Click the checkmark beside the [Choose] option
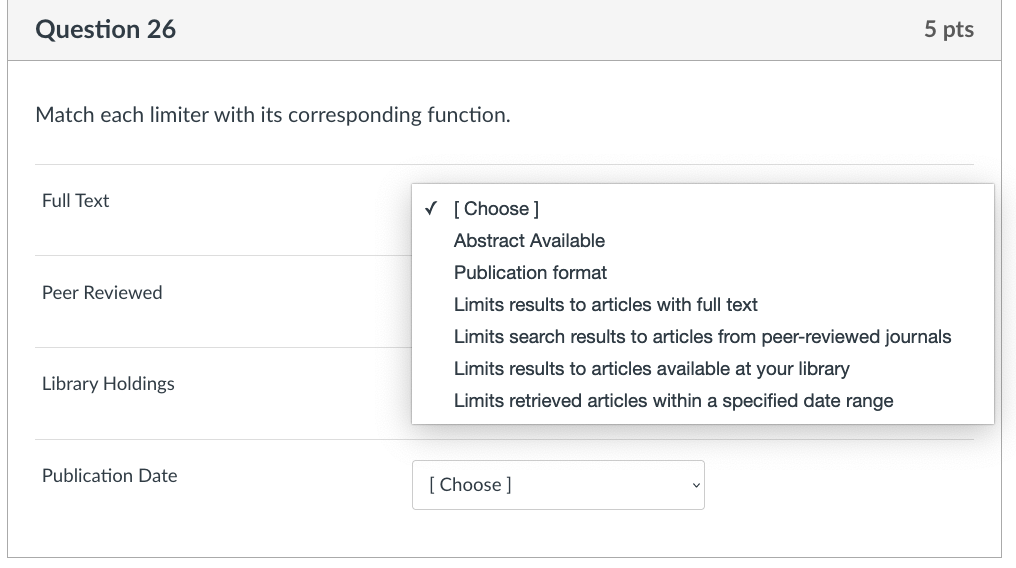 click(430, 209)
